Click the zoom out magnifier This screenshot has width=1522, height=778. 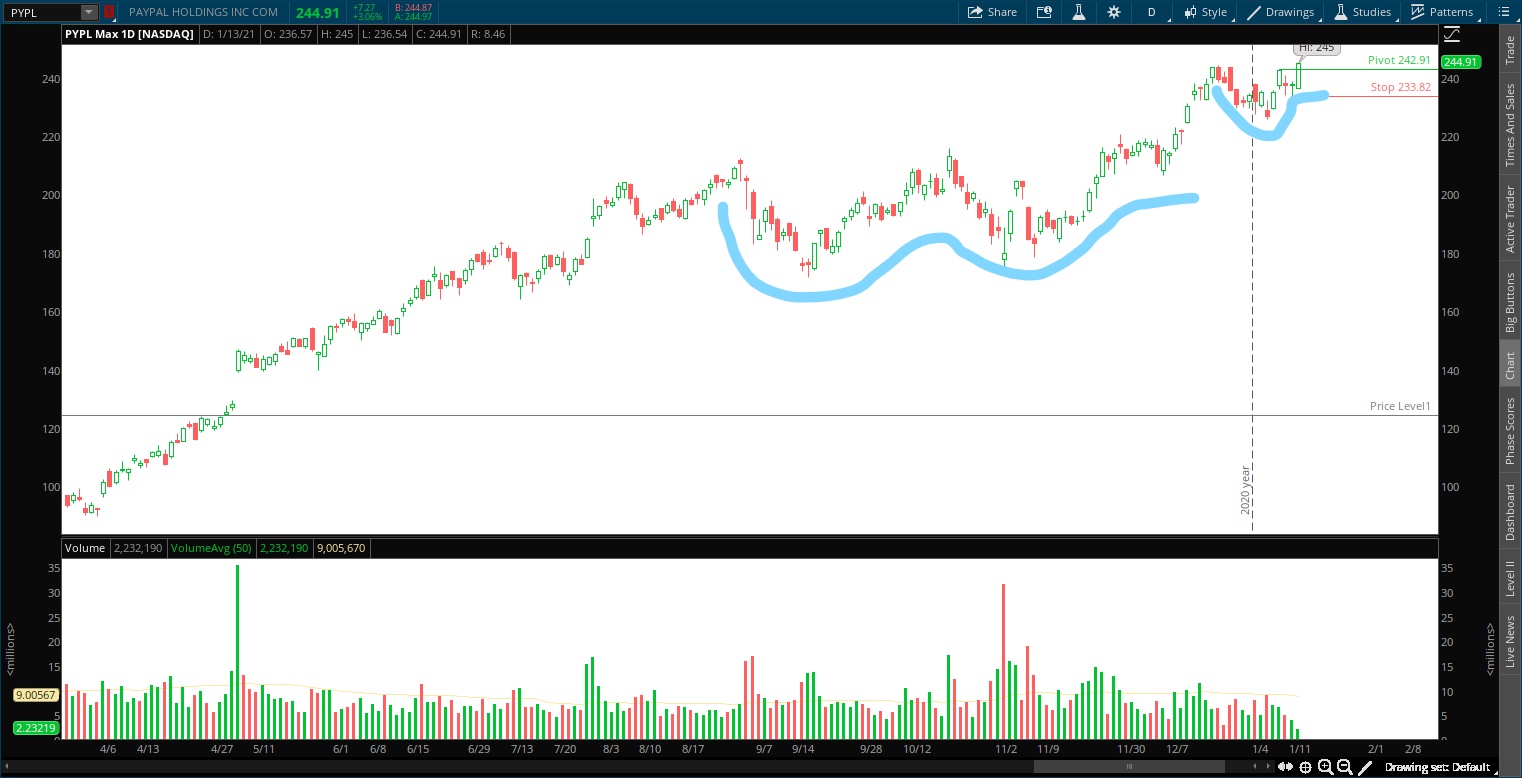(1345, 767)
